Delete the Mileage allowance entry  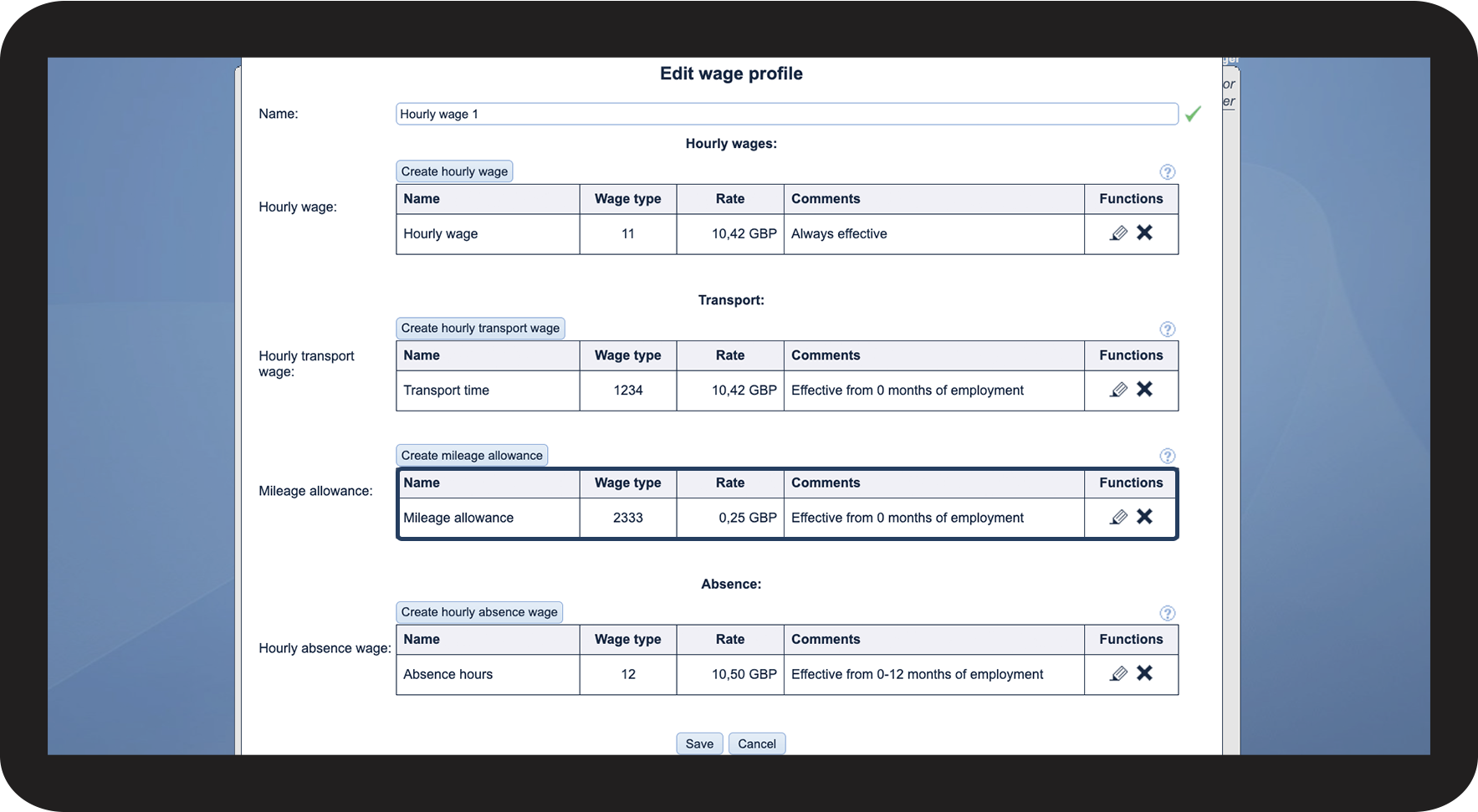tap(1144, 517)
